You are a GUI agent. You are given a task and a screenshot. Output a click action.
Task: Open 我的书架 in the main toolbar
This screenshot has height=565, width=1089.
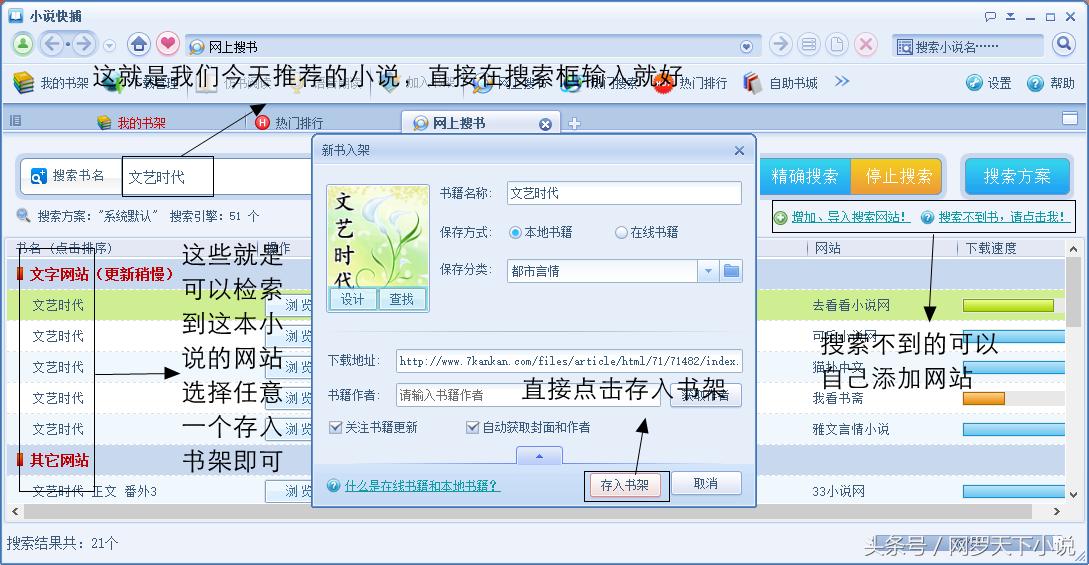click(x=51, y=83)
